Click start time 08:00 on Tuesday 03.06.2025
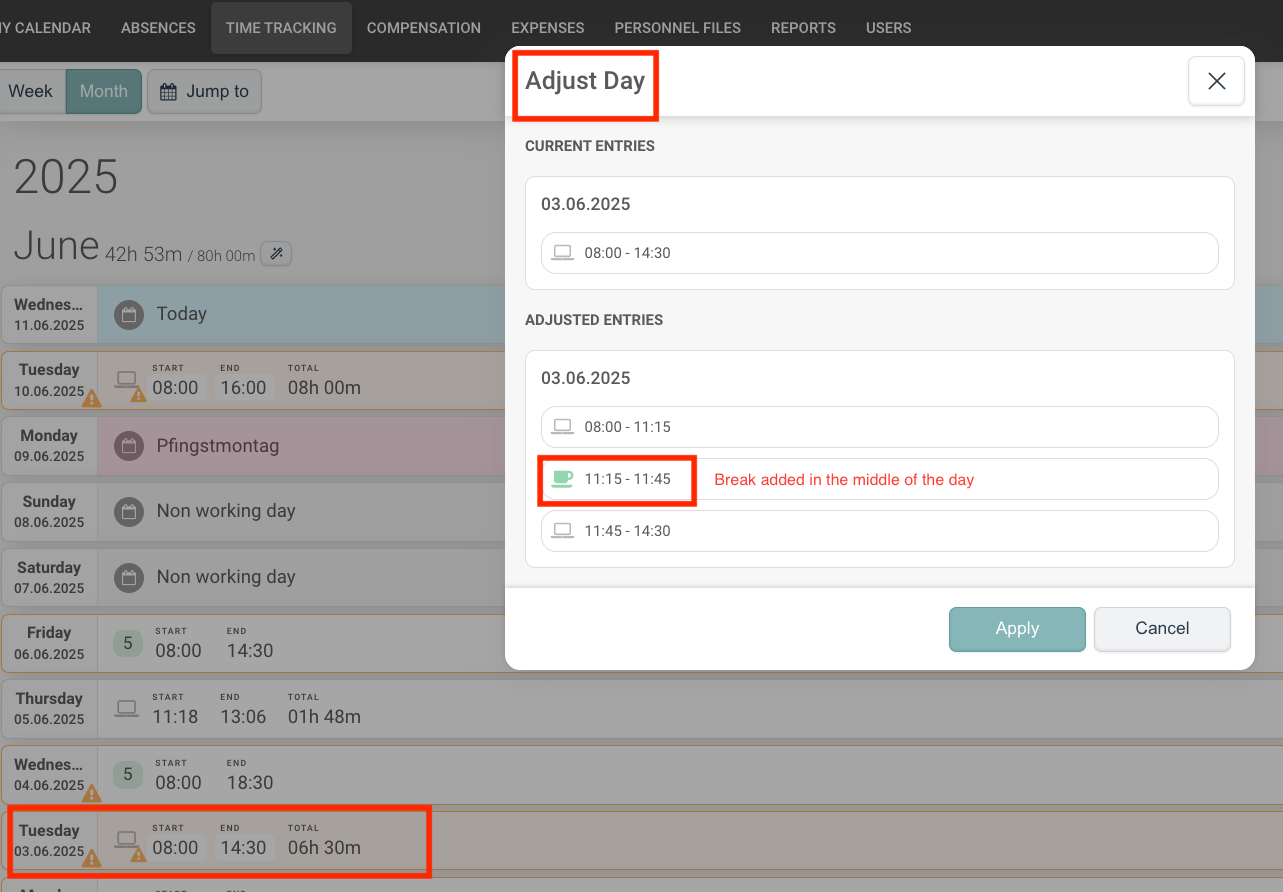The width and height of the screenshot is (1283, 892). [x=176, y=848]
